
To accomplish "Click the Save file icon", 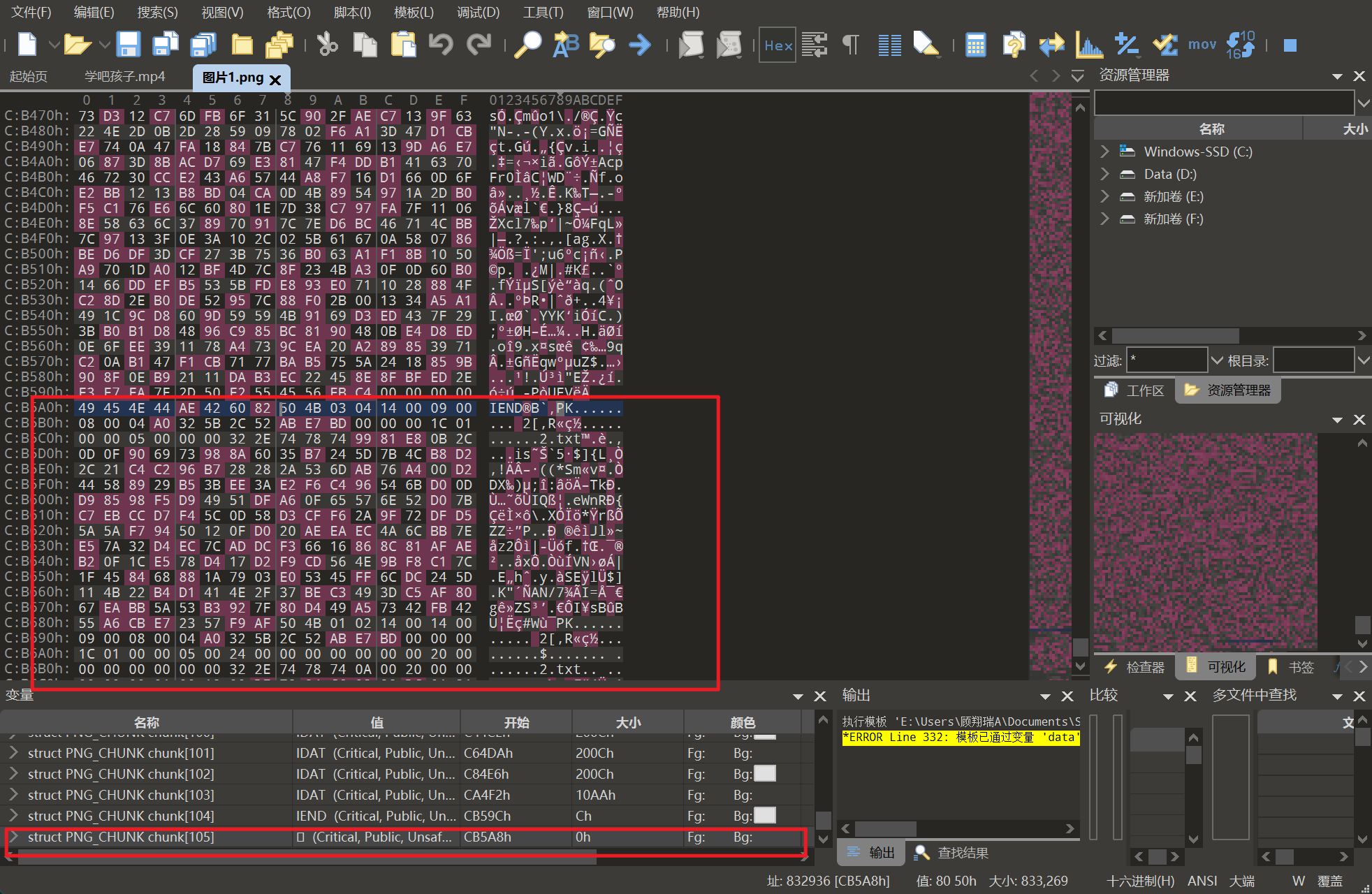I will (128, 45).
